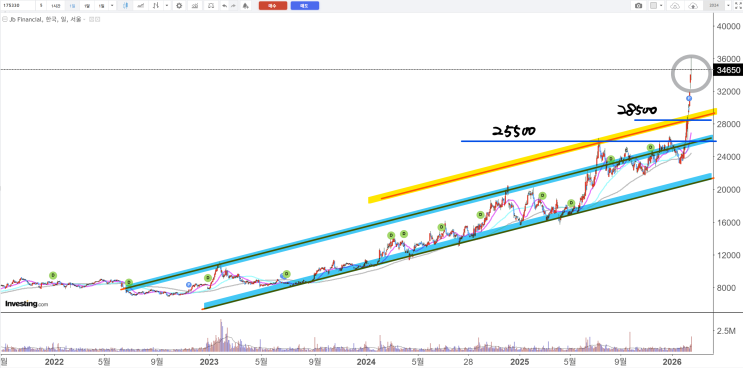Click the 2022 time axis label
Viewport: 743px width, 368px height.
pos(54,361)
